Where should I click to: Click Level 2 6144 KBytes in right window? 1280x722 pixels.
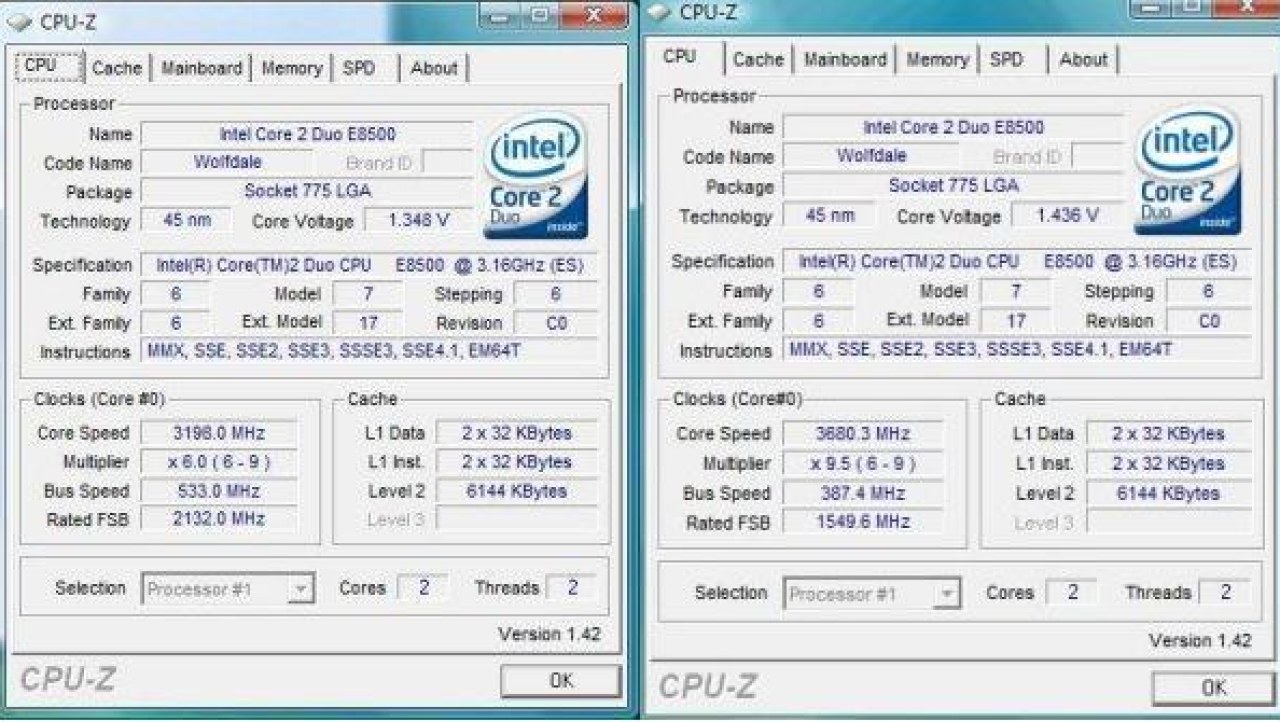tap(1168, 493)
